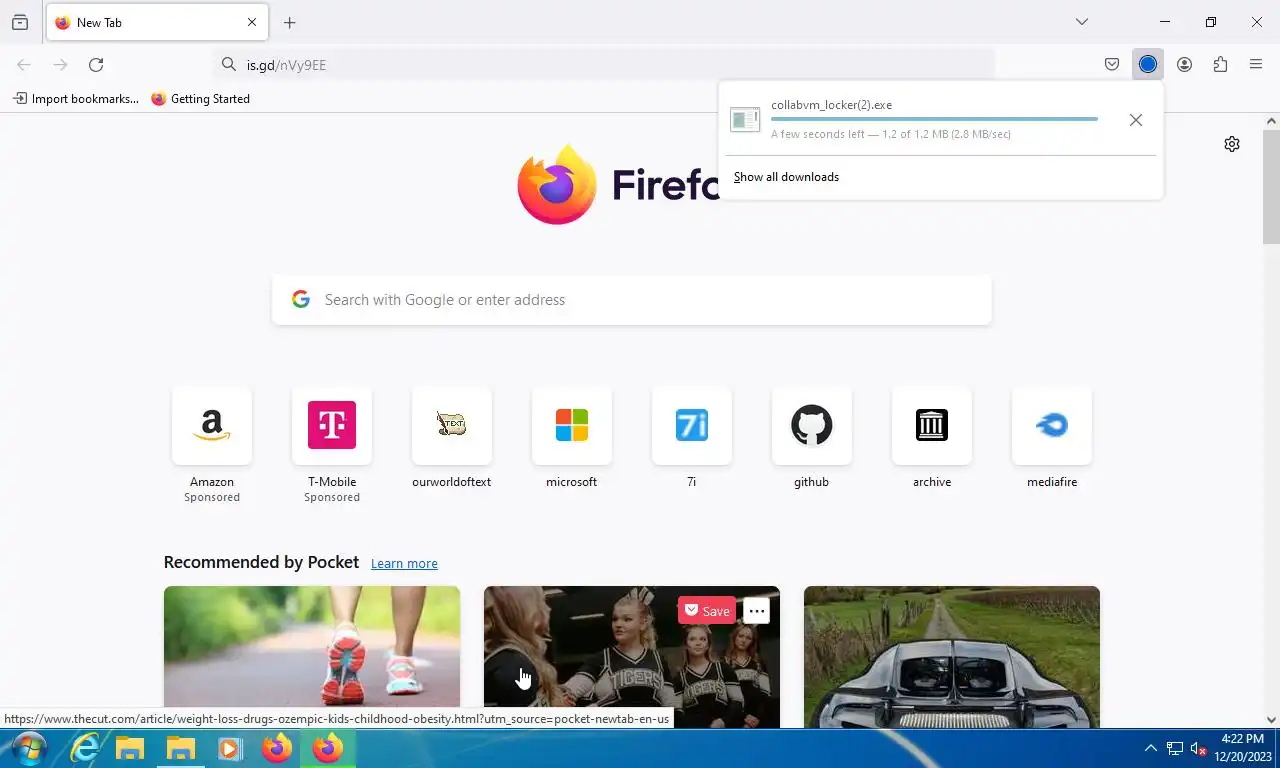Open the Extensions puzzle icon

tap(1220, 65)
